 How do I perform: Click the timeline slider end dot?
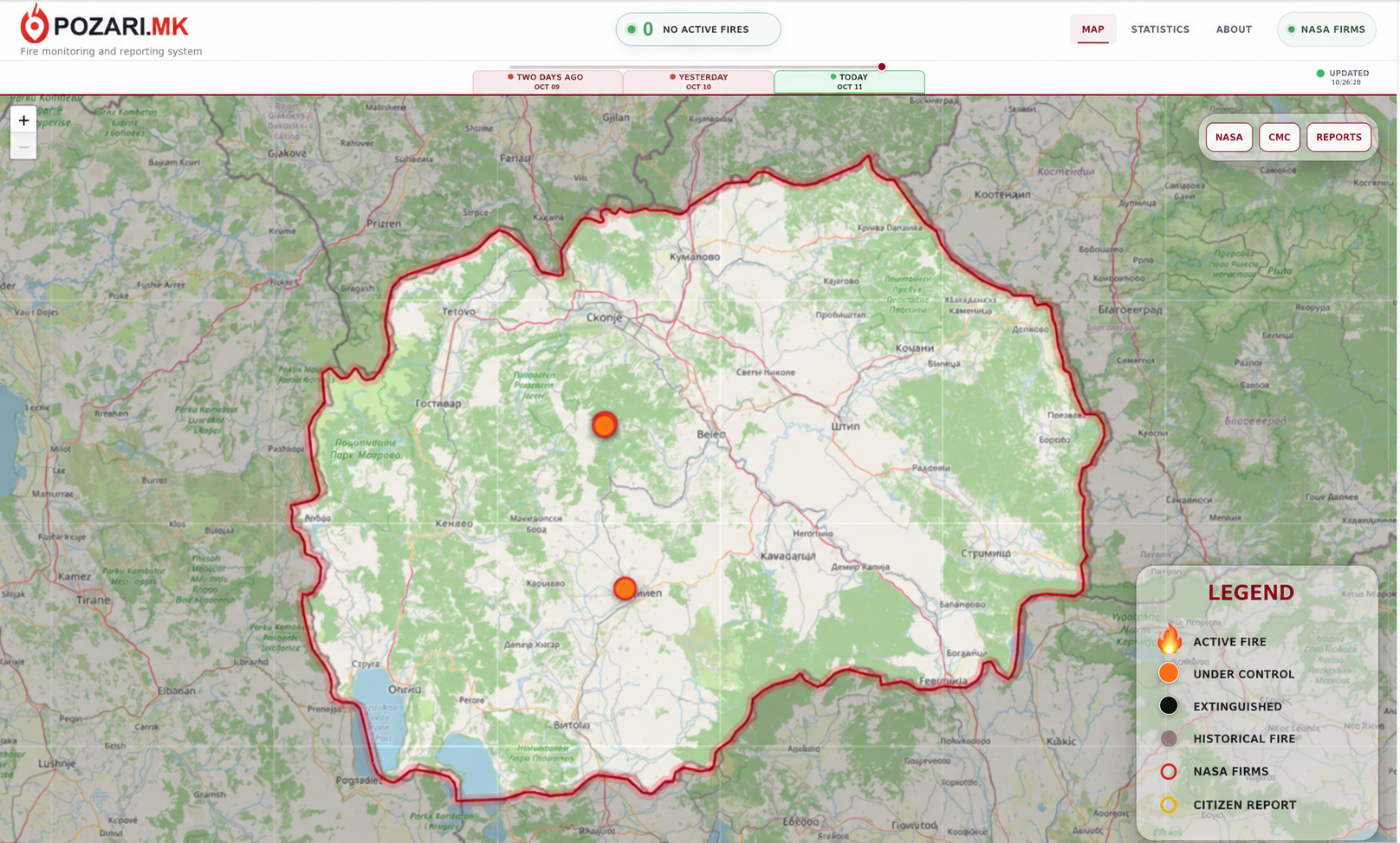(882, 67)
